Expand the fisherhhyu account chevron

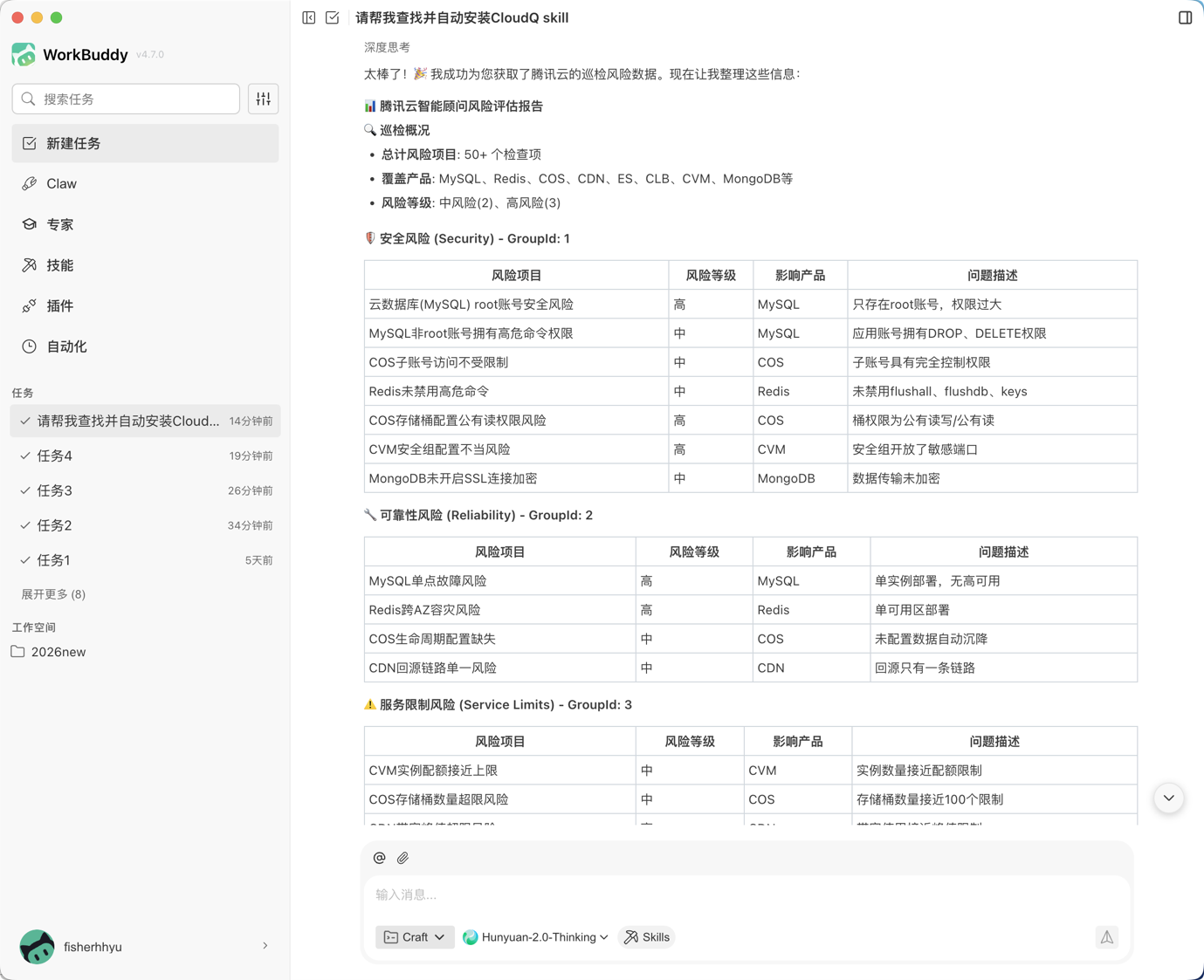(x=265, y=946)
